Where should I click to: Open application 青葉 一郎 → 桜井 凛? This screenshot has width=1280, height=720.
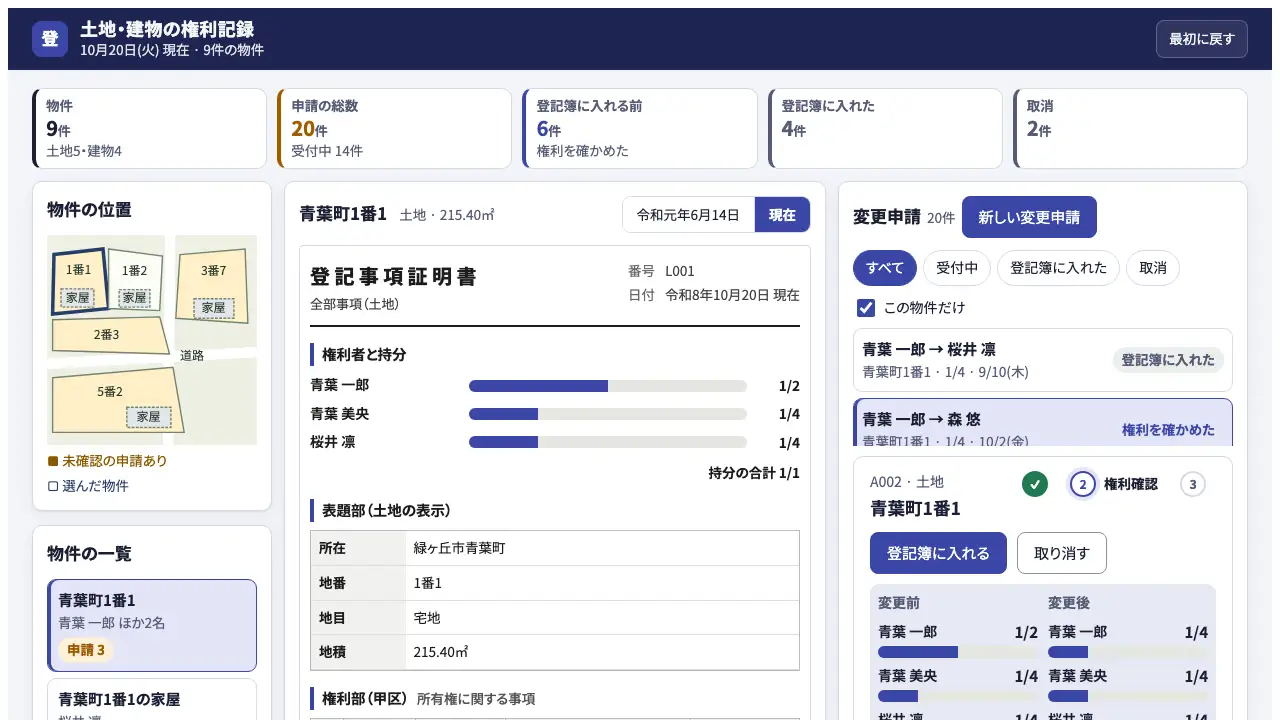1042,360
